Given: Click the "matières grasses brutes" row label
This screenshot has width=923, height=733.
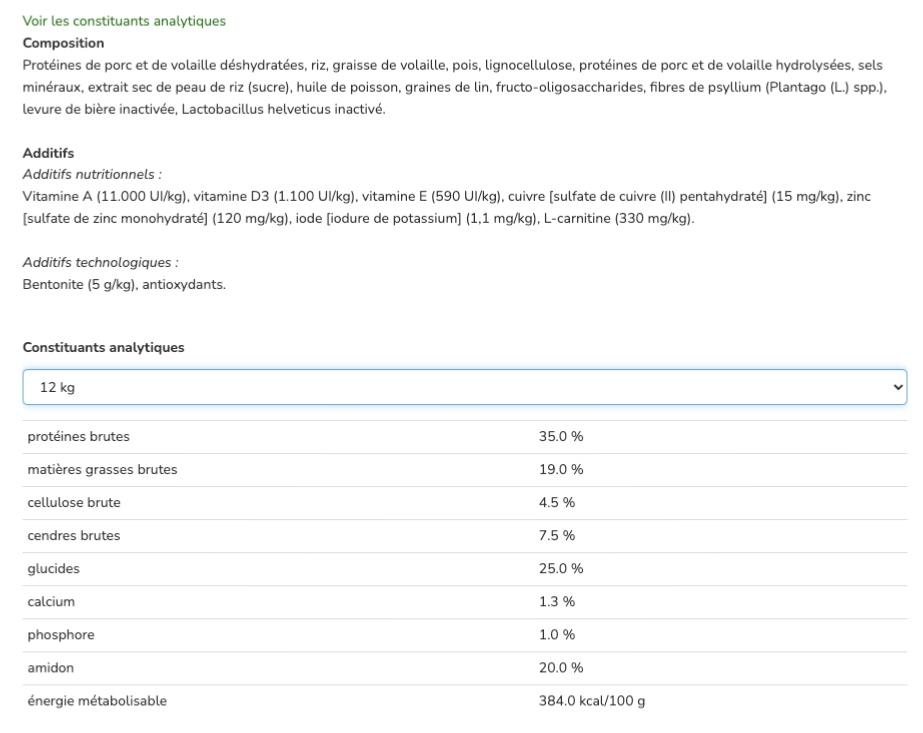Looking at the screenshot, I should click(102, 469).
